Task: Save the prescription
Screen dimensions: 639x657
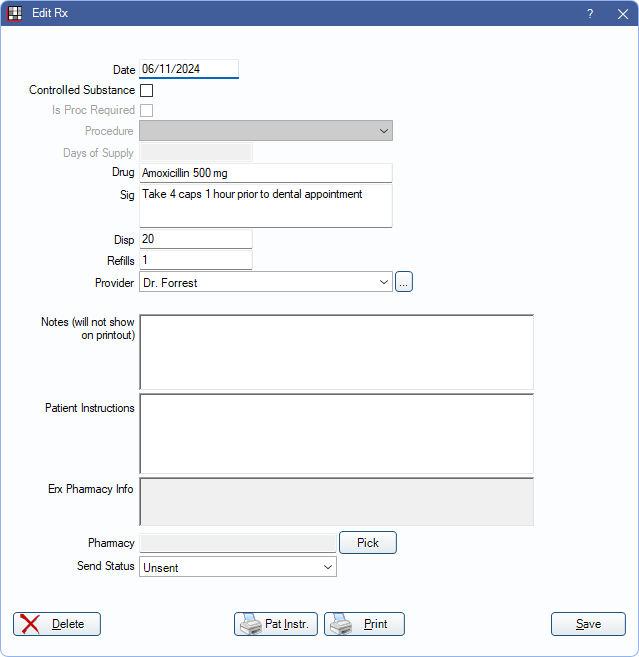Action: pyautogui.click(x=588, y=624)
